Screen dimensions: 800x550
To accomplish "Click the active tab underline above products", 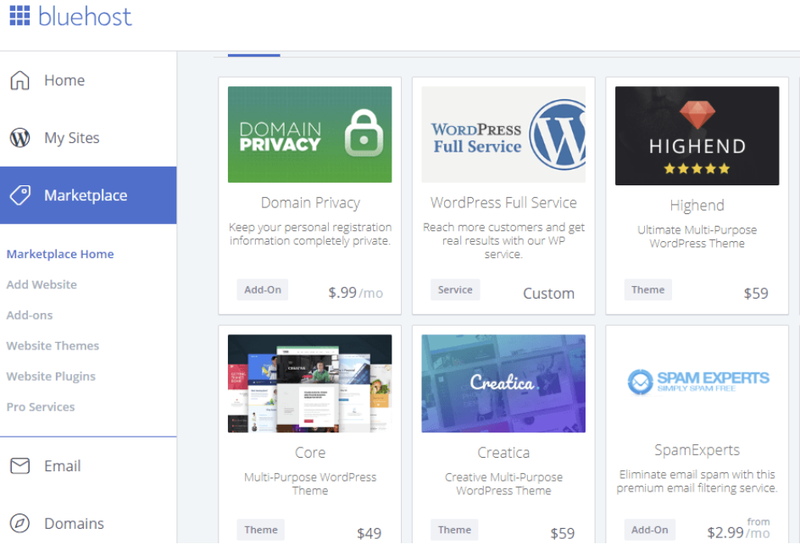I will 254,55.
